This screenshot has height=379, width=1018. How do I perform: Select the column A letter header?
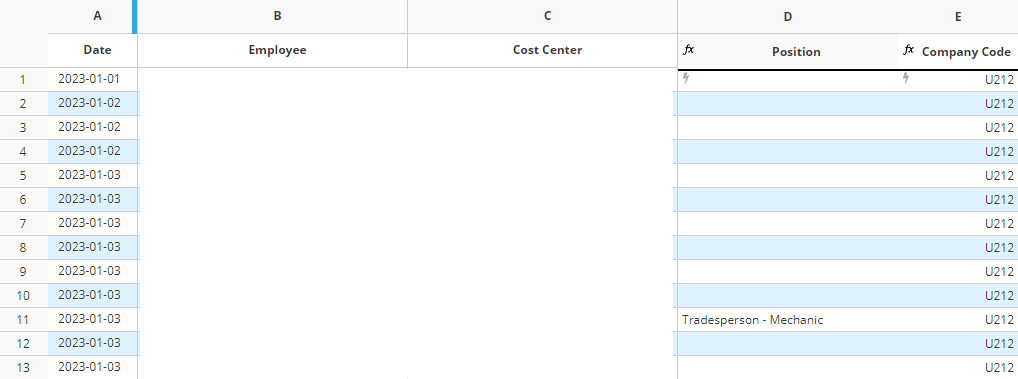pyautogui.click(x=97, y=16)
